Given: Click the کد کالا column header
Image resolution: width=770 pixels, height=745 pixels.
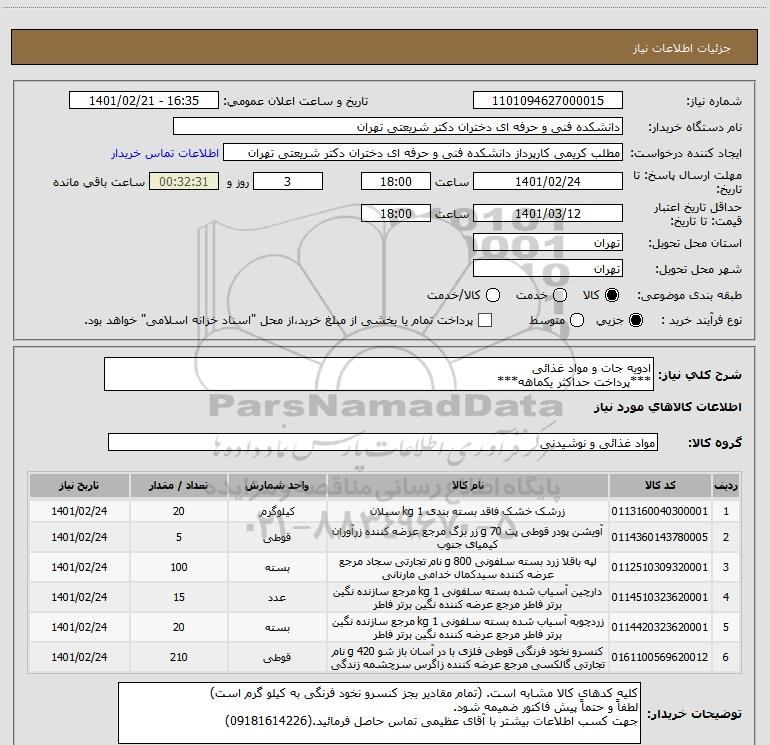Looking at the screenshot, I should tap(660, 486).
